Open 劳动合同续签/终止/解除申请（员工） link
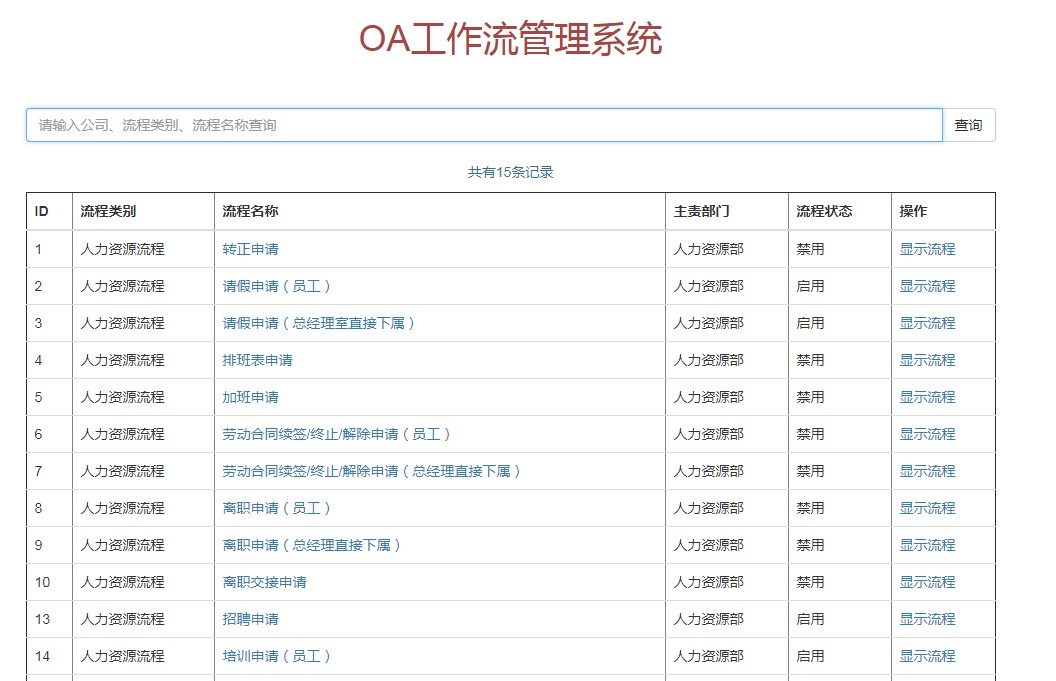This screenshot has width=1056, height=681. [337, 434]
